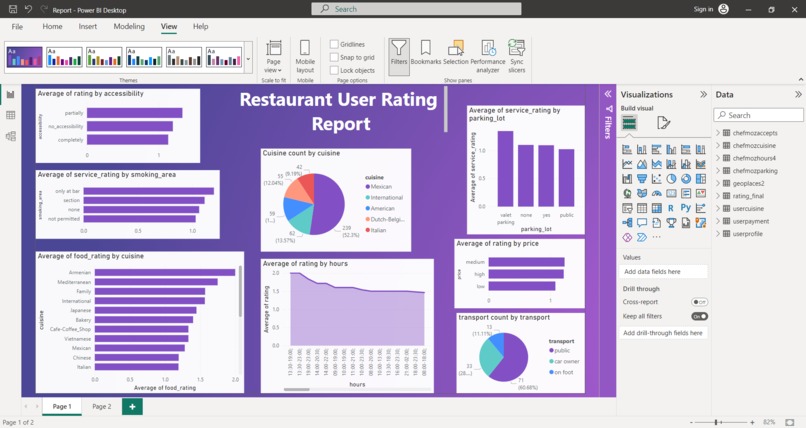The image size is (806, 428).
Task: Open the File menu
Action: point(17,26)
